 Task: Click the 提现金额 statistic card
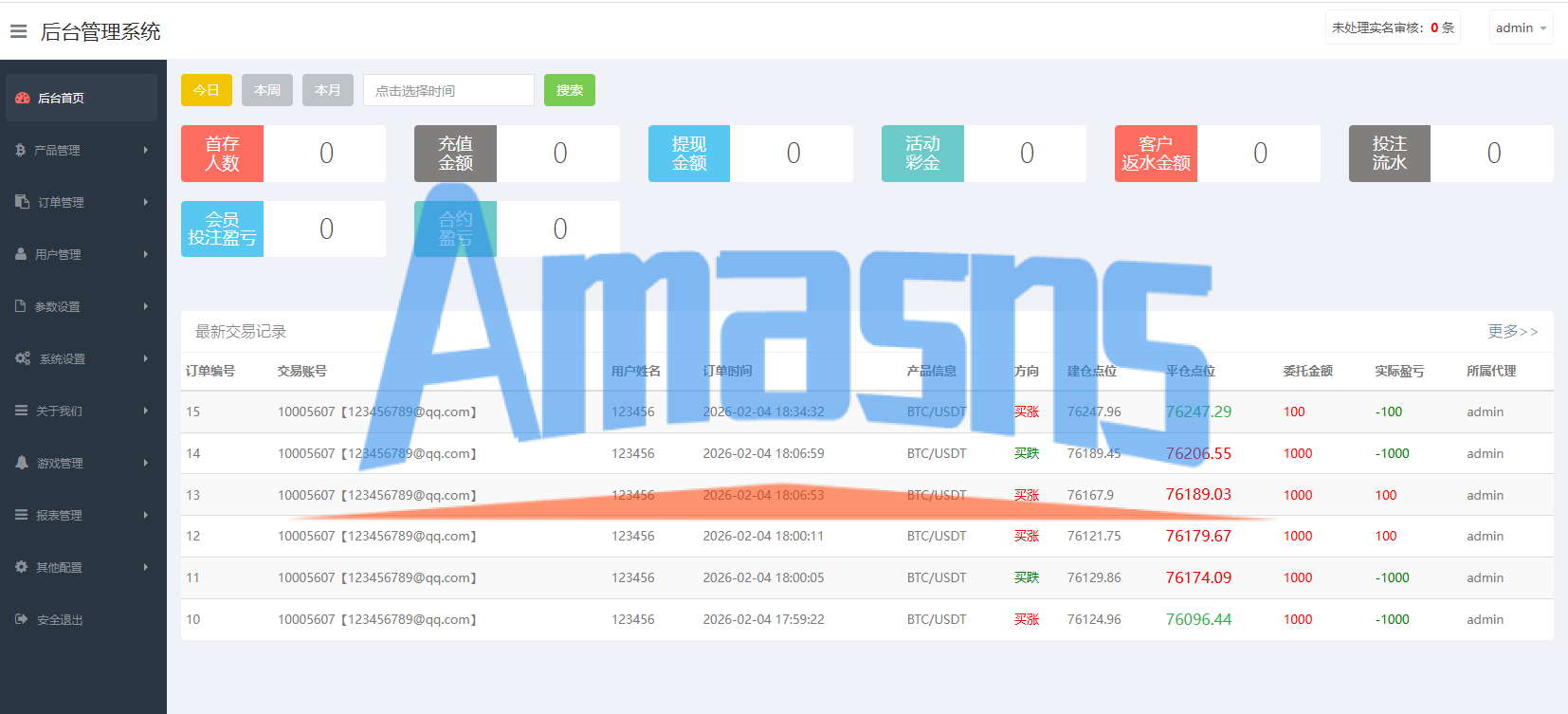coord(751,154)
